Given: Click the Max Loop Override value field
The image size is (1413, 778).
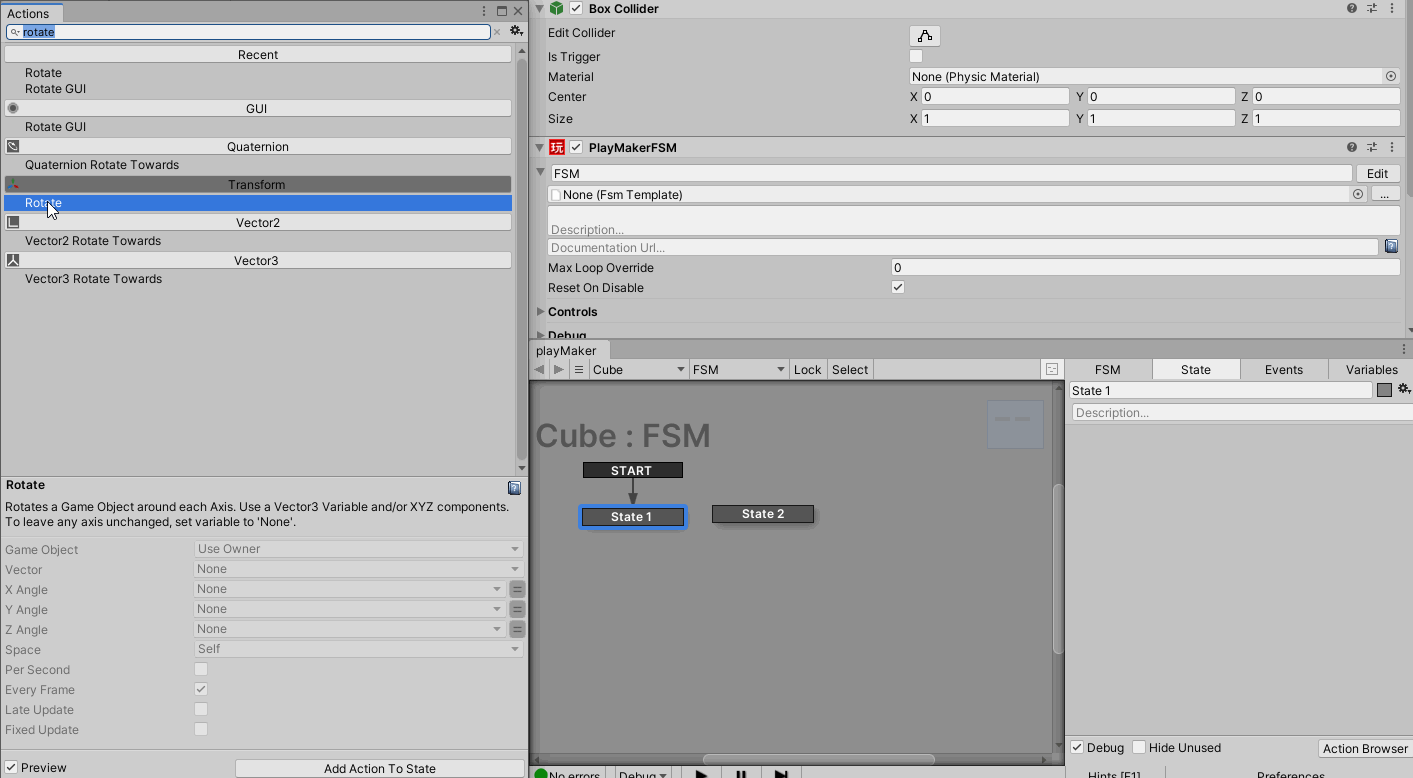Looking at the screenshot, I should pyautogui.click(x=1145, y=267).
